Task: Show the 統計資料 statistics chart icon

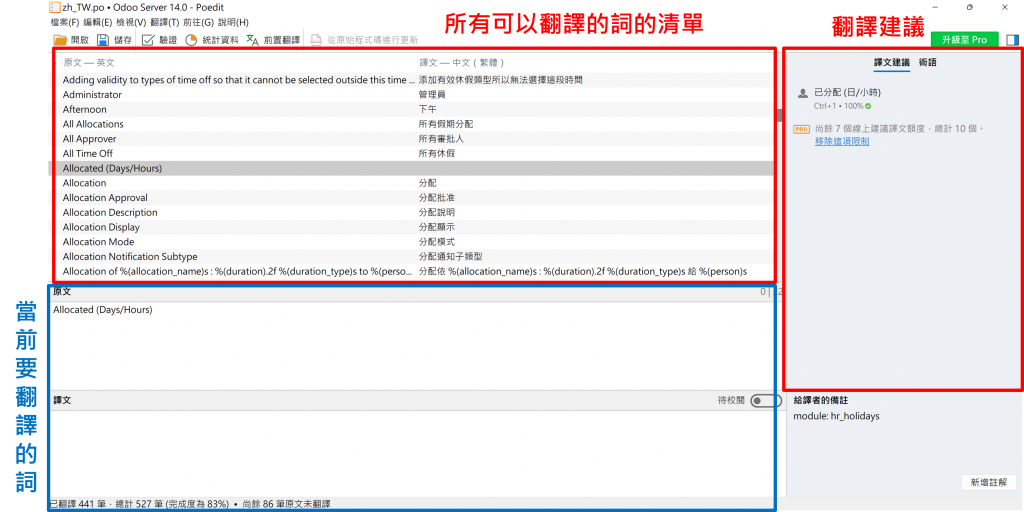Action: pyautogui.click(x=191, y=40)
